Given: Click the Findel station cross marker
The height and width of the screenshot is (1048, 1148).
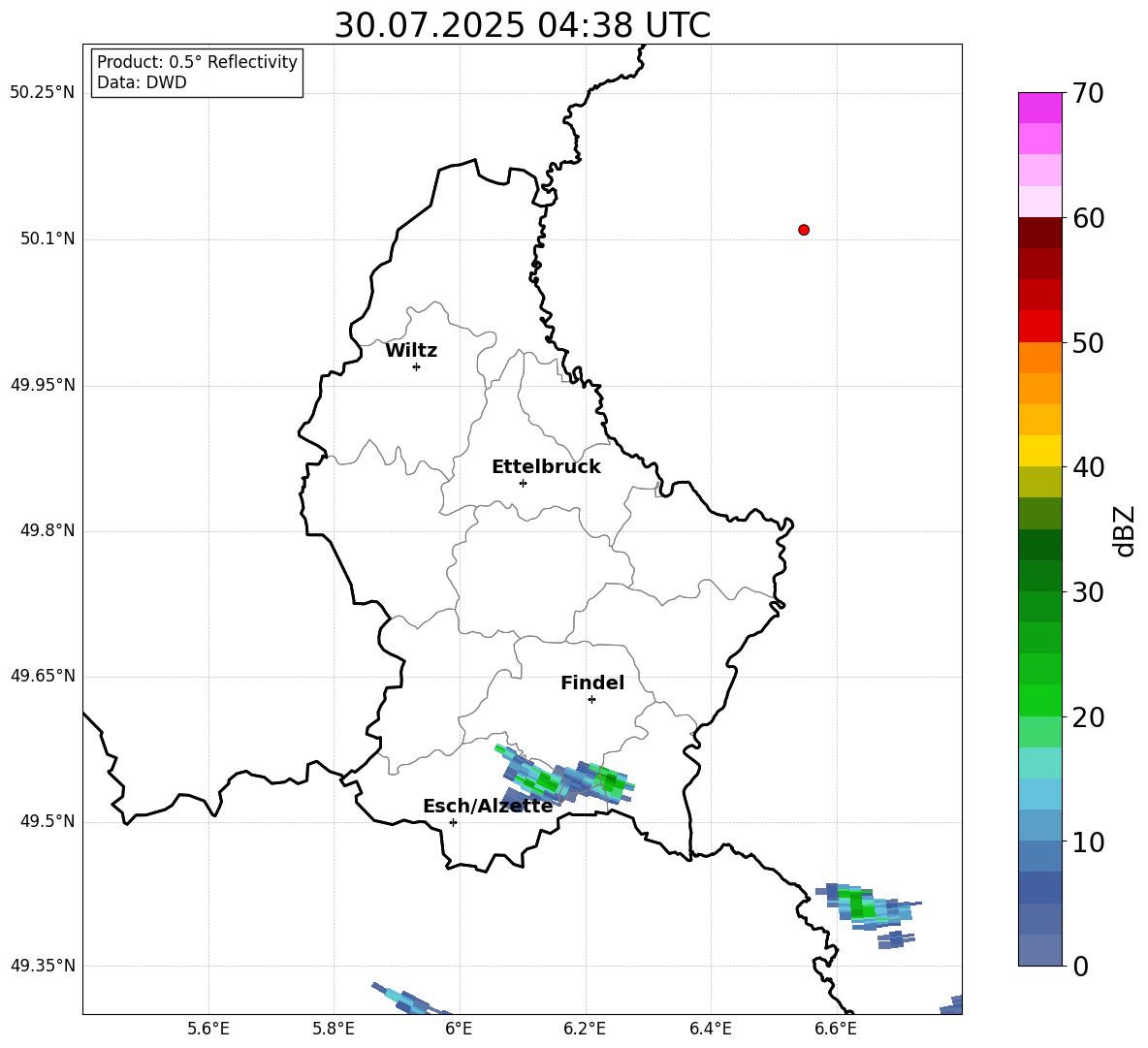Looking at the screenshot, I should (x=591, y=700).
